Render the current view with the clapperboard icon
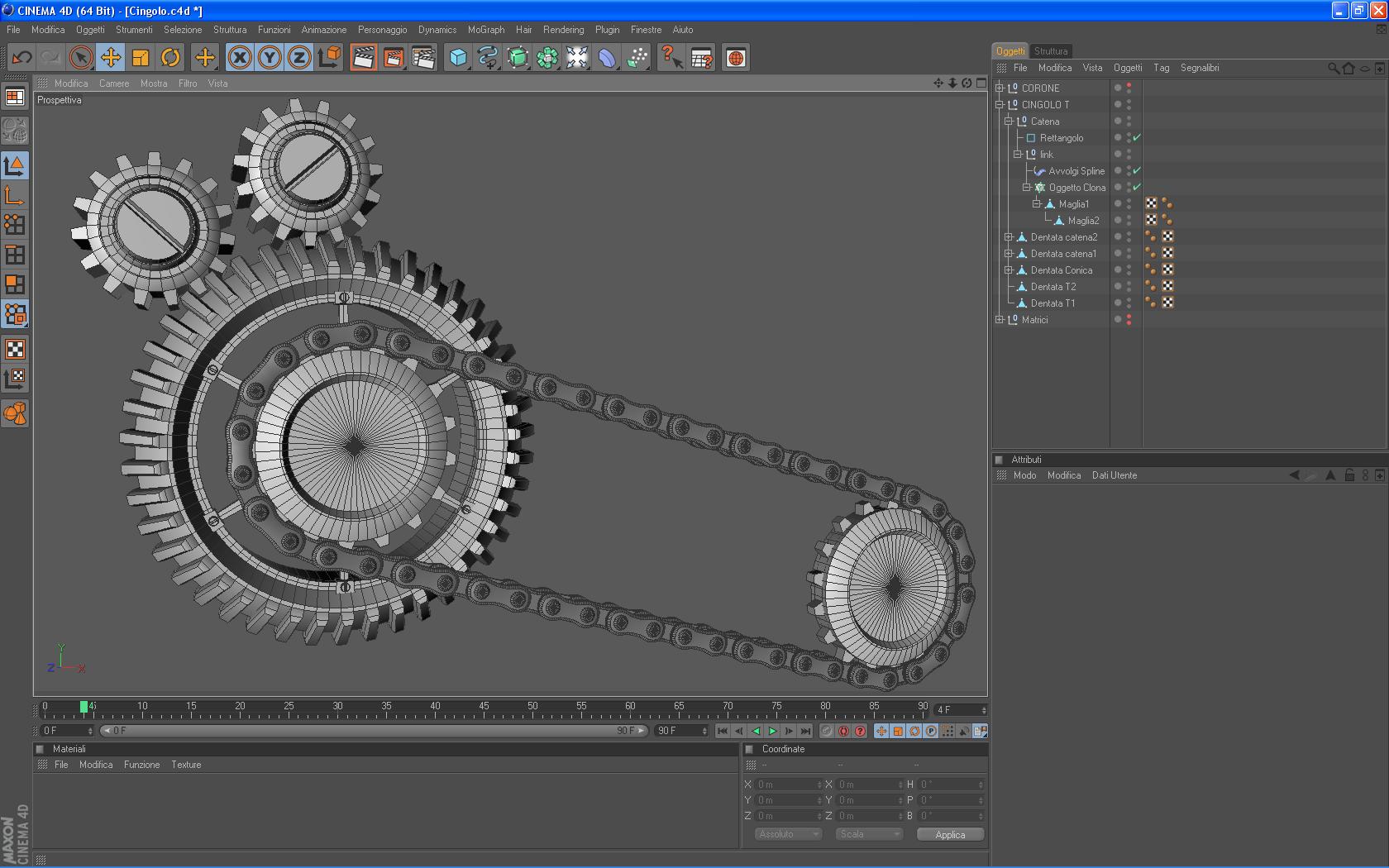The image size is (1389, 868). pos(363,57)
